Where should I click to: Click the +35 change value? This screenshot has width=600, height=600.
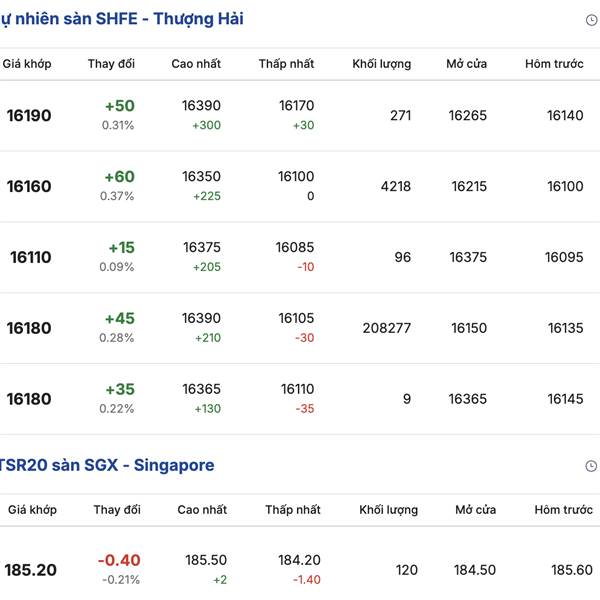118,390
